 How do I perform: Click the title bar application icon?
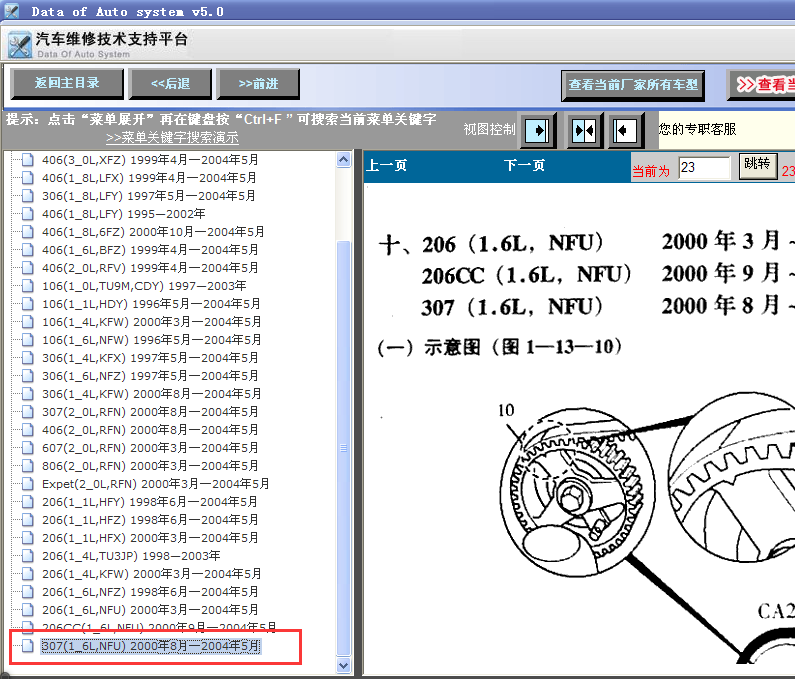11,11
